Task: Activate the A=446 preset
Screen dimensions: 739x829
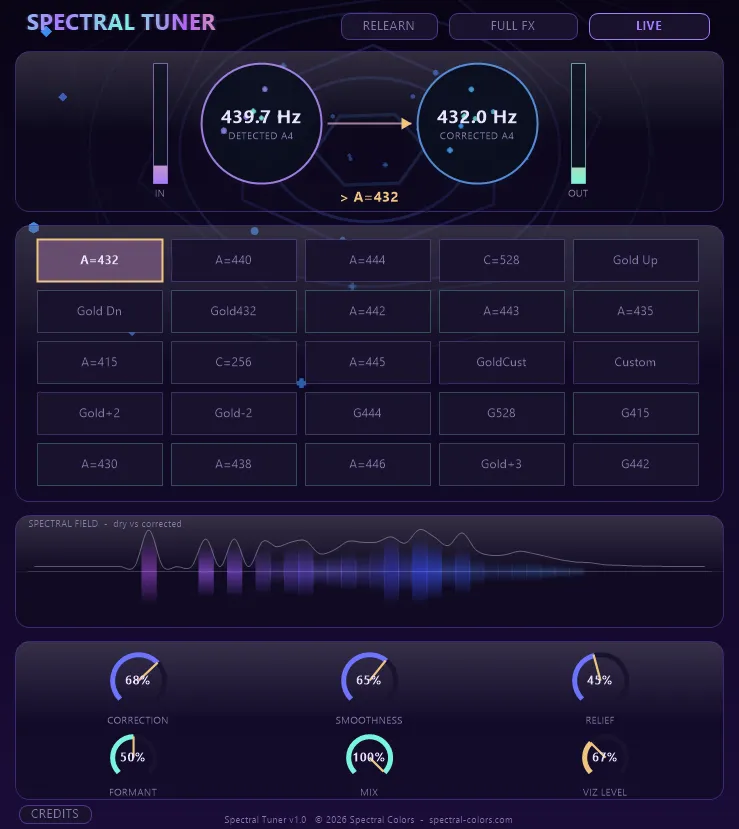Action: point(367,464)
